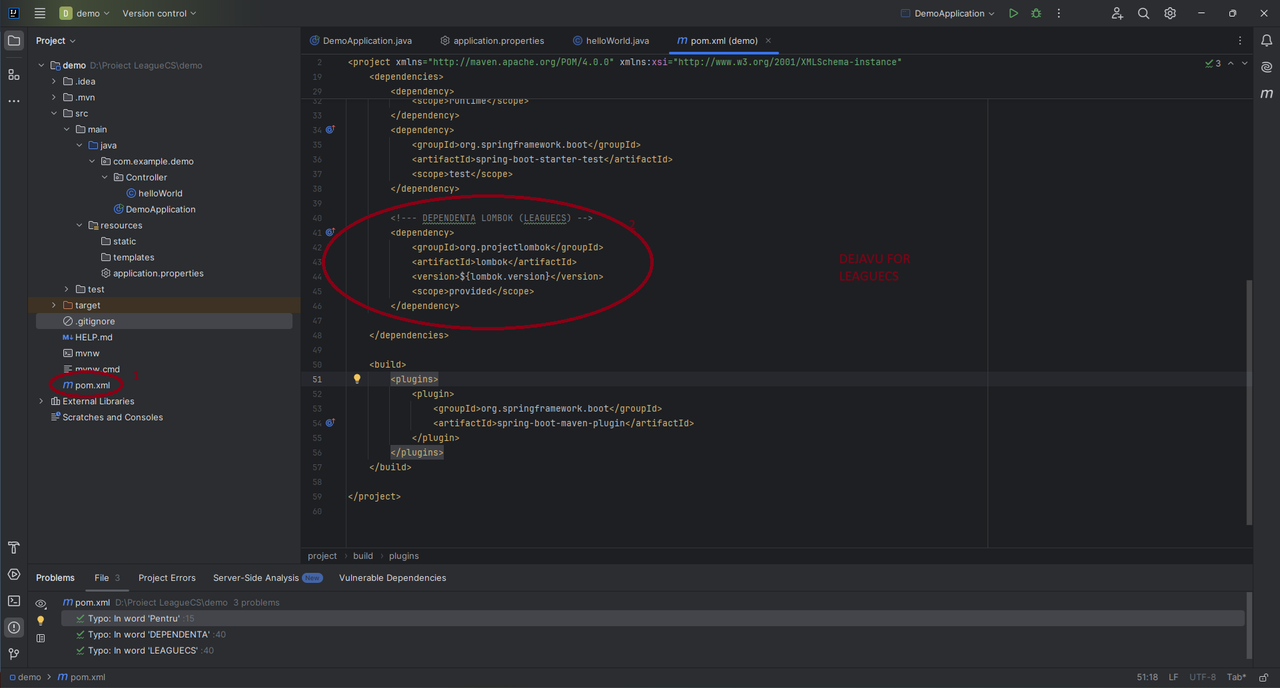Open the Maven tool window icon
The height and width of the screenshot is (688, 1280).
tap(1267, 93)
